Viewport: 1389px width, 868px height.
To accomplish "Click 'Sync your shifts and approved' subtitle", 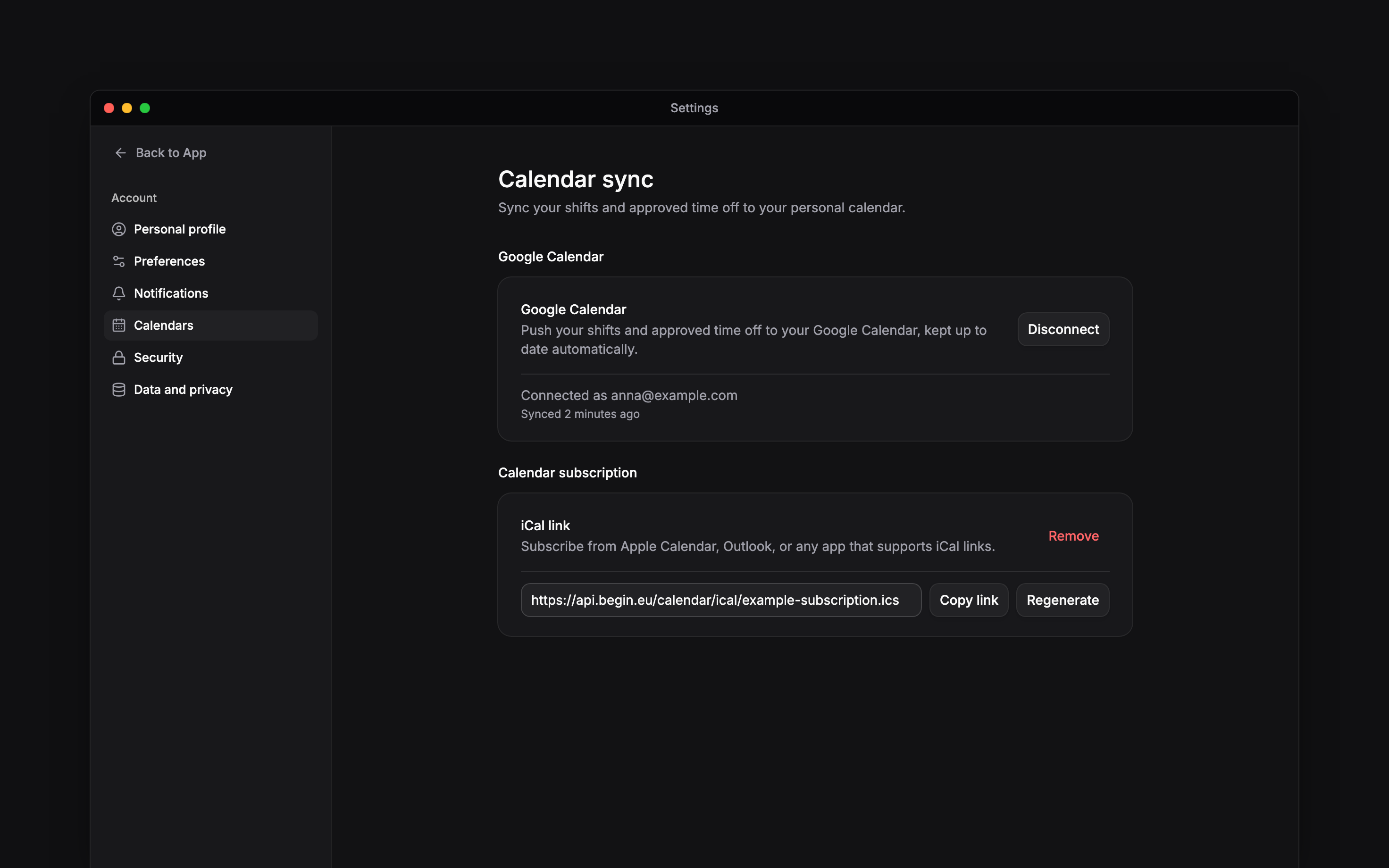I will tap(702, 207).
